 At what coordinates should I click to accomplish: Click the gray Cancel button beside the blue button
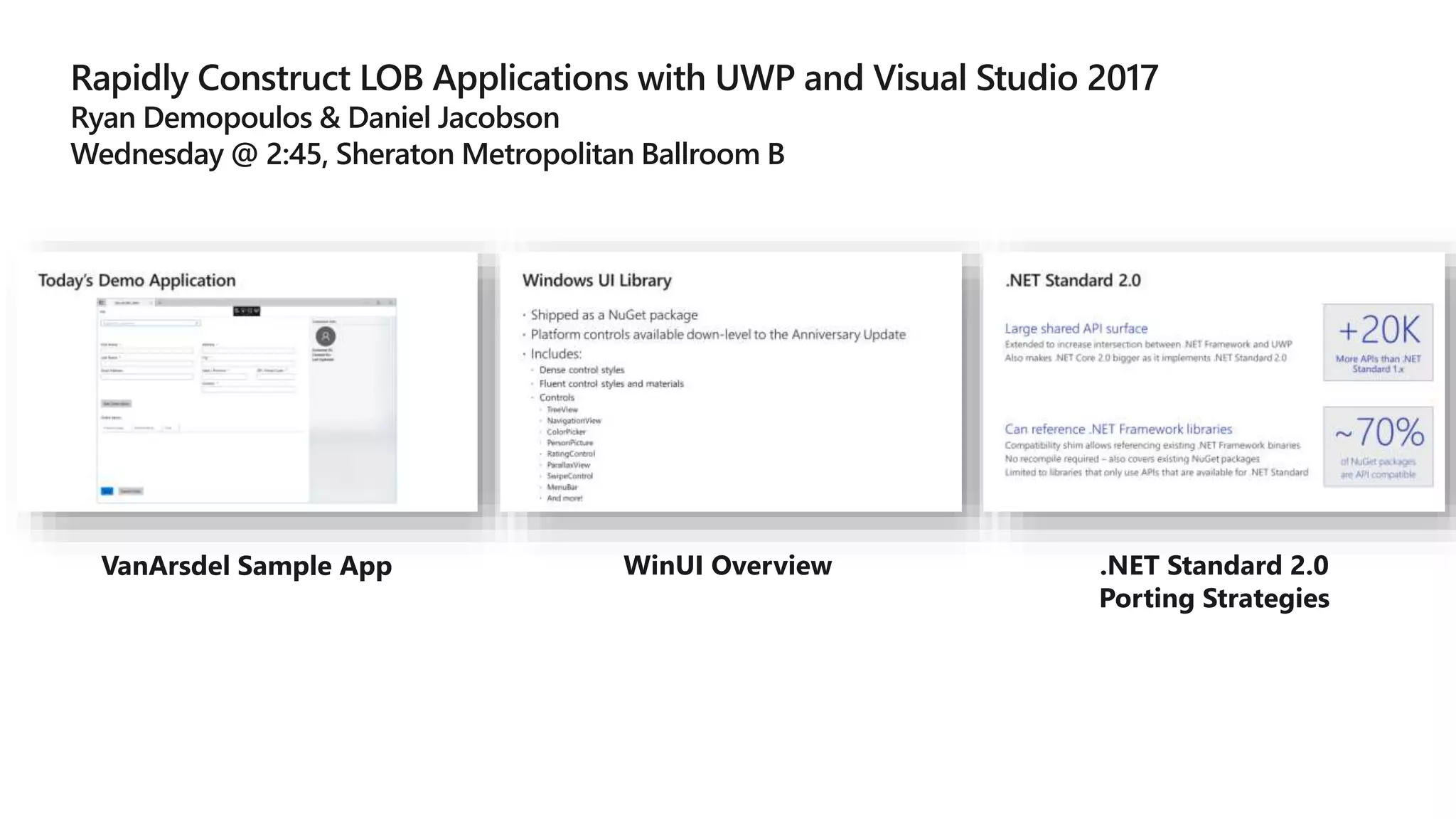[x=130, y=491]
